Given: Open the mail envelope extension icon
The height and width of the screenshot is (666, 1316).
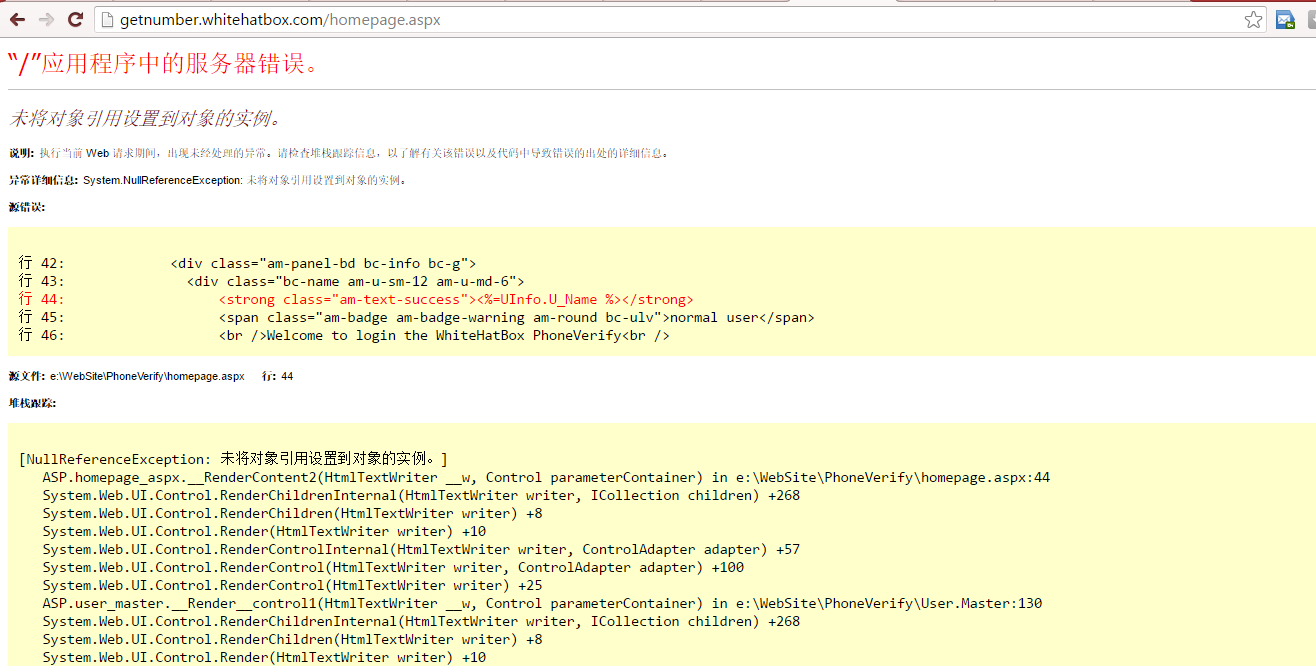Looking at the screenshot, I should coord(1285,20).
